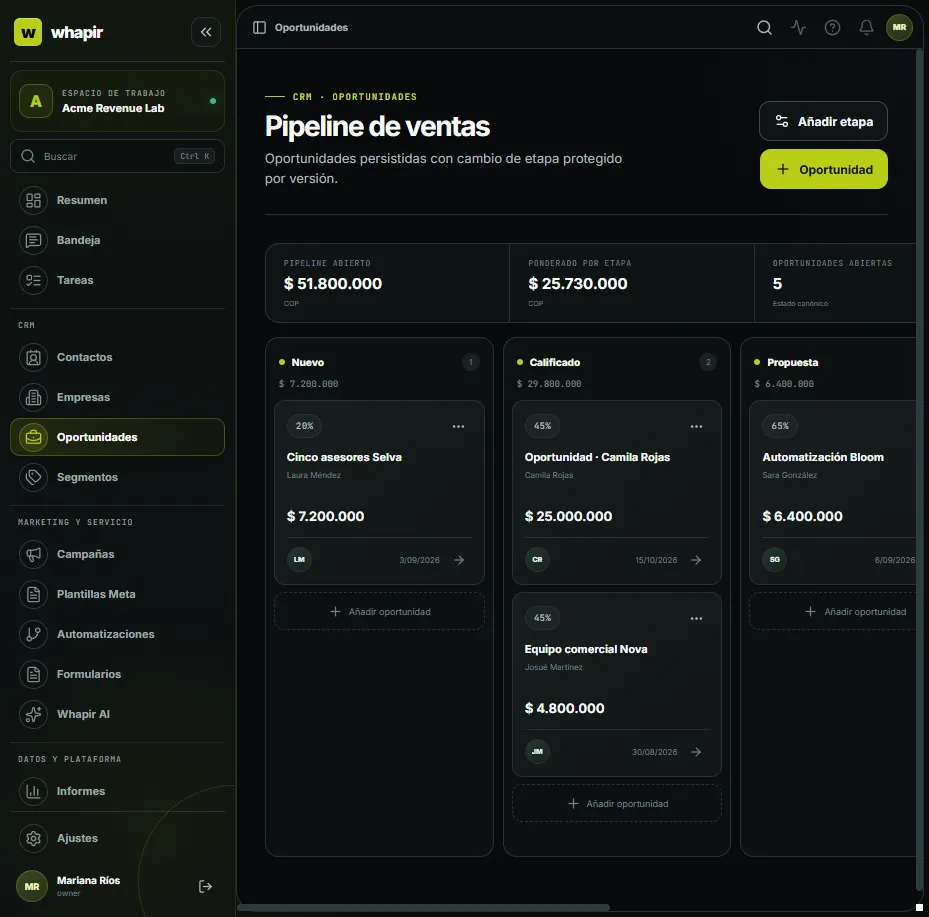Focus the Buscar search field
Image resolution: width=929 pixels, height=917 pixels.
coord(117,156)
